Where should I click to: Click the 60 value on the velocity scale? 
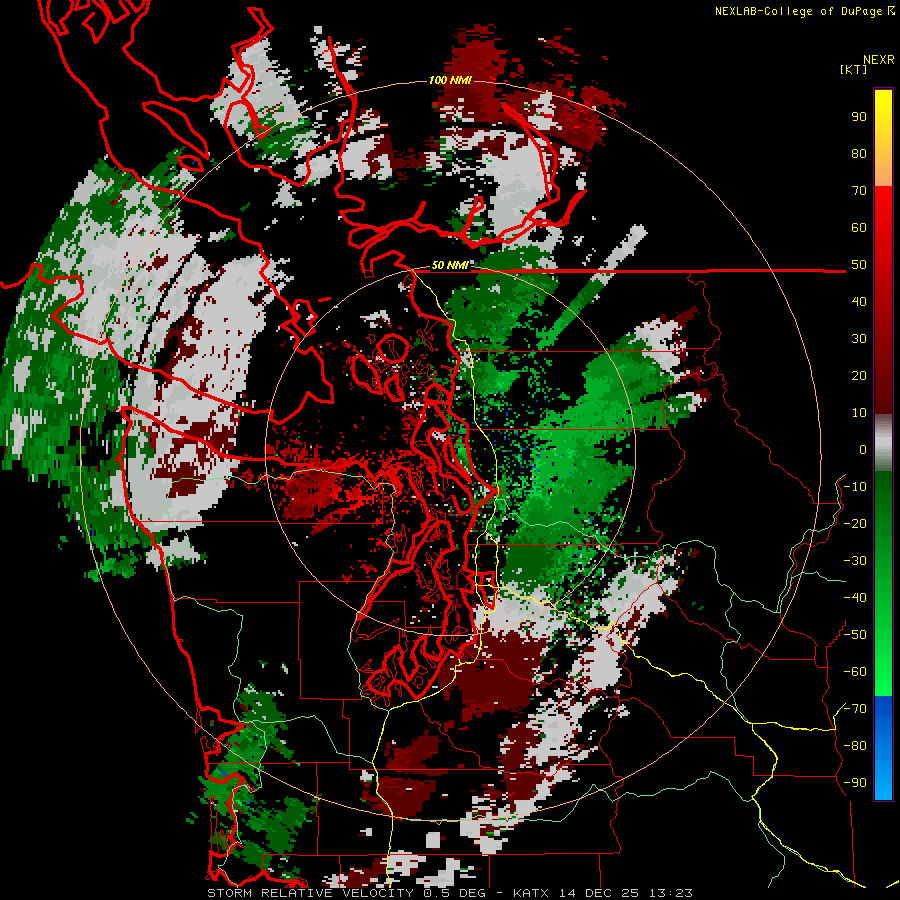[859, 228]
